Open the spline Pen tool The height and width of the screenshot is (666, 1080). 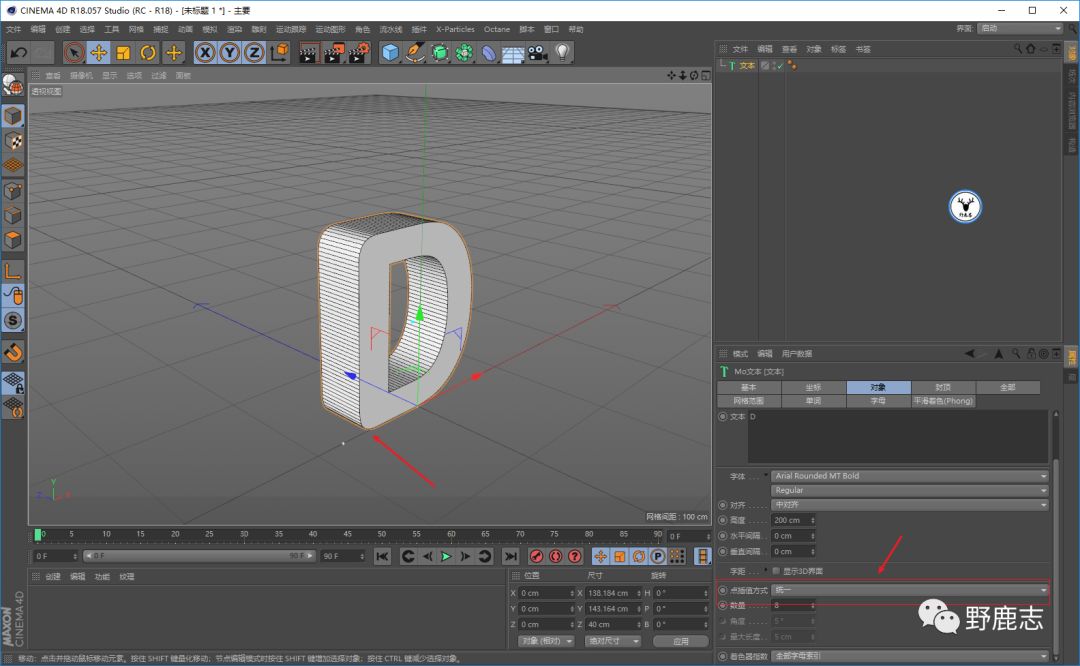click(415, 52)
